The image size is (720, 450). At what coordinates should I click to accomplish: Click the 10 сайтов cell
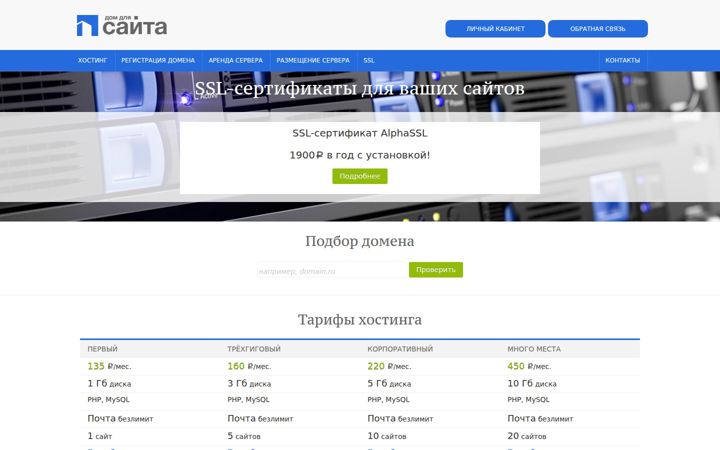click(x=387, y=436)
